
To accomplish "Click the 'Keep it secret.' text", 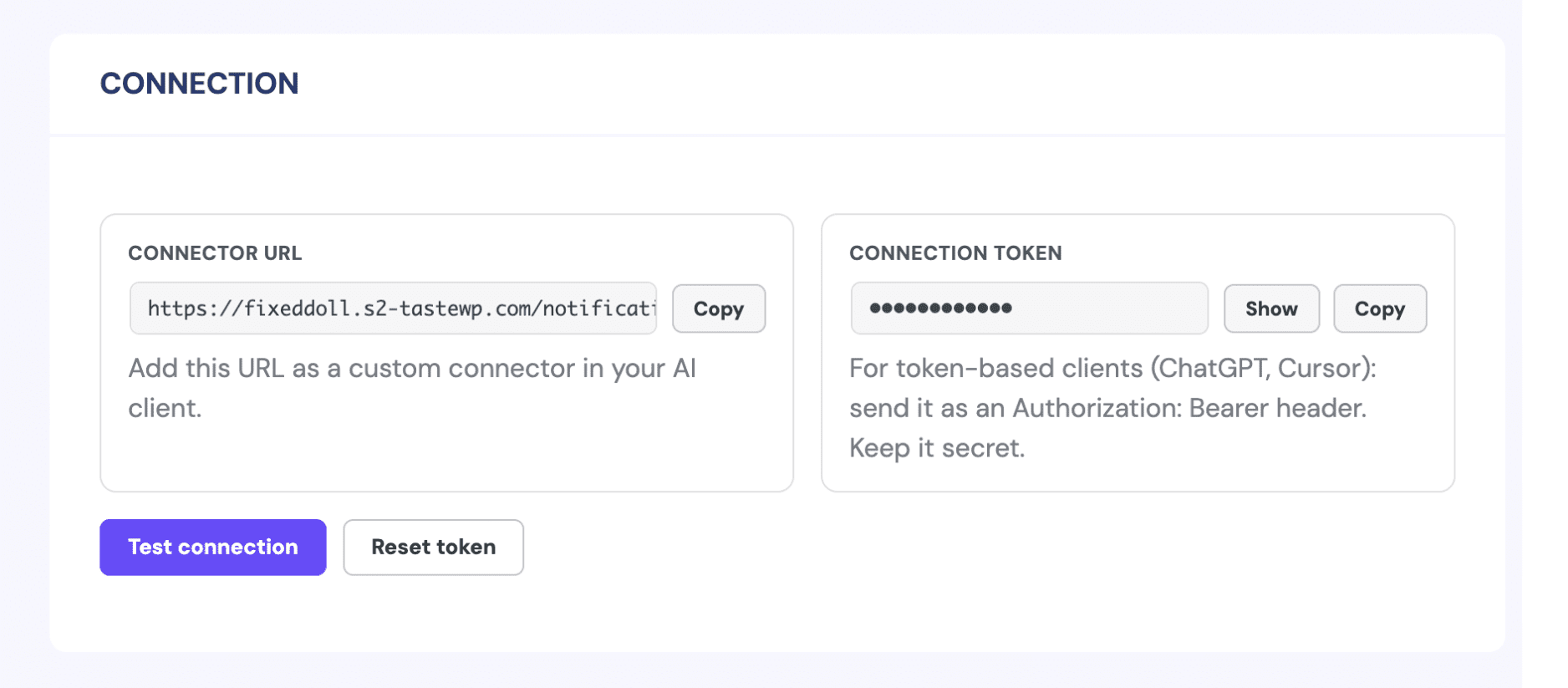I will (x=936, y=448).
